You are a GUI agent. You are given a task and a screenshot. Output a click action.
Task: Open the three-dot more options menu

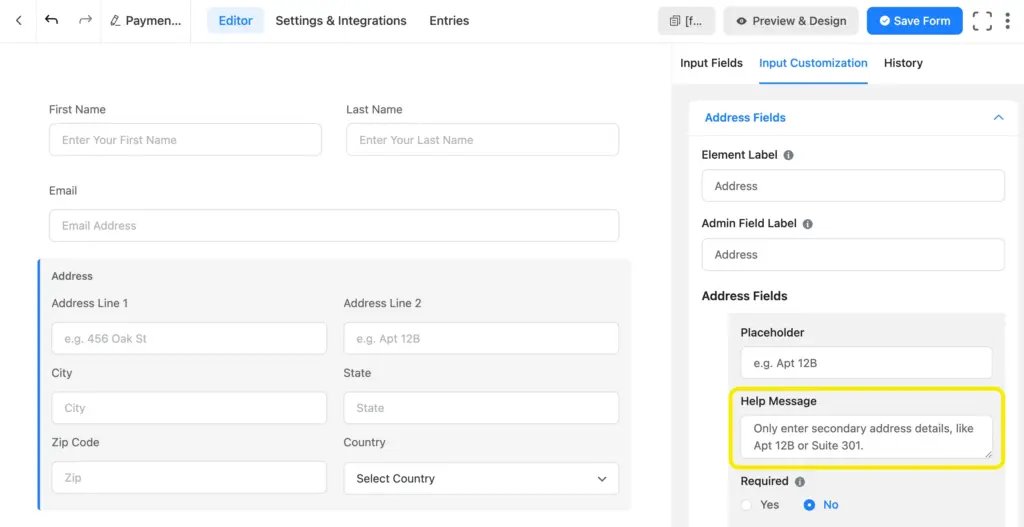pyautogui.click(x=1009, y=21)
